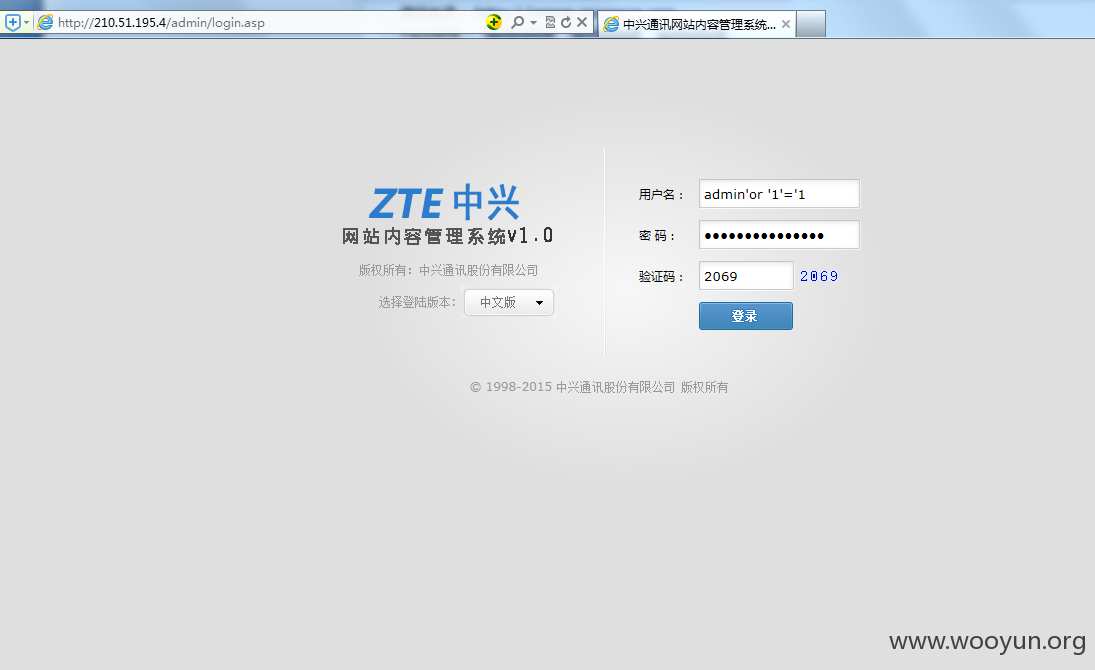The width and height of the screenshot is (1095, 670).
Task: Click the © 1998-2015 copyright footer text
Action: coord(598,387)
